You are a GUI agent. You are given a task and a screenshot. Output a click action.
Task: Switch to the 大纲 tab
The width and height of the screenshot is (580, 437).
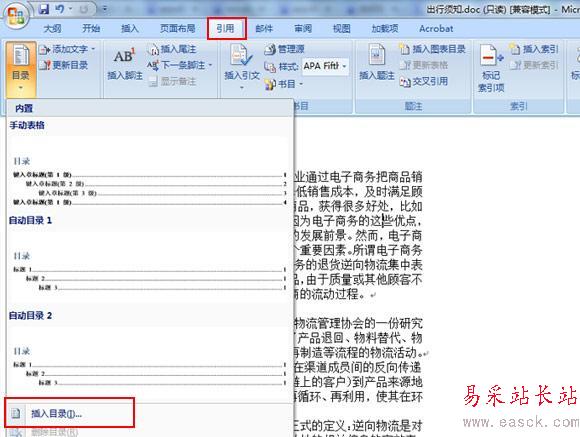pos(53,28)
